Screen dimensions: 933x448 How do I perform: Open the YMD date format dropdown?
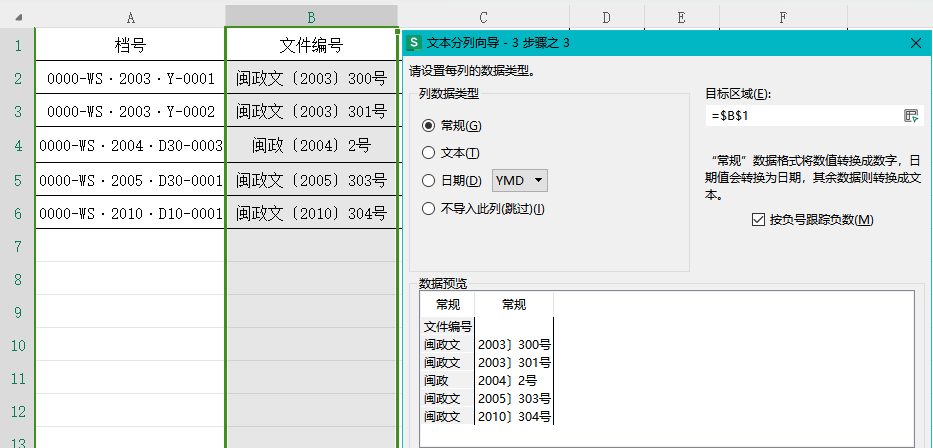(x=520, y=180)
